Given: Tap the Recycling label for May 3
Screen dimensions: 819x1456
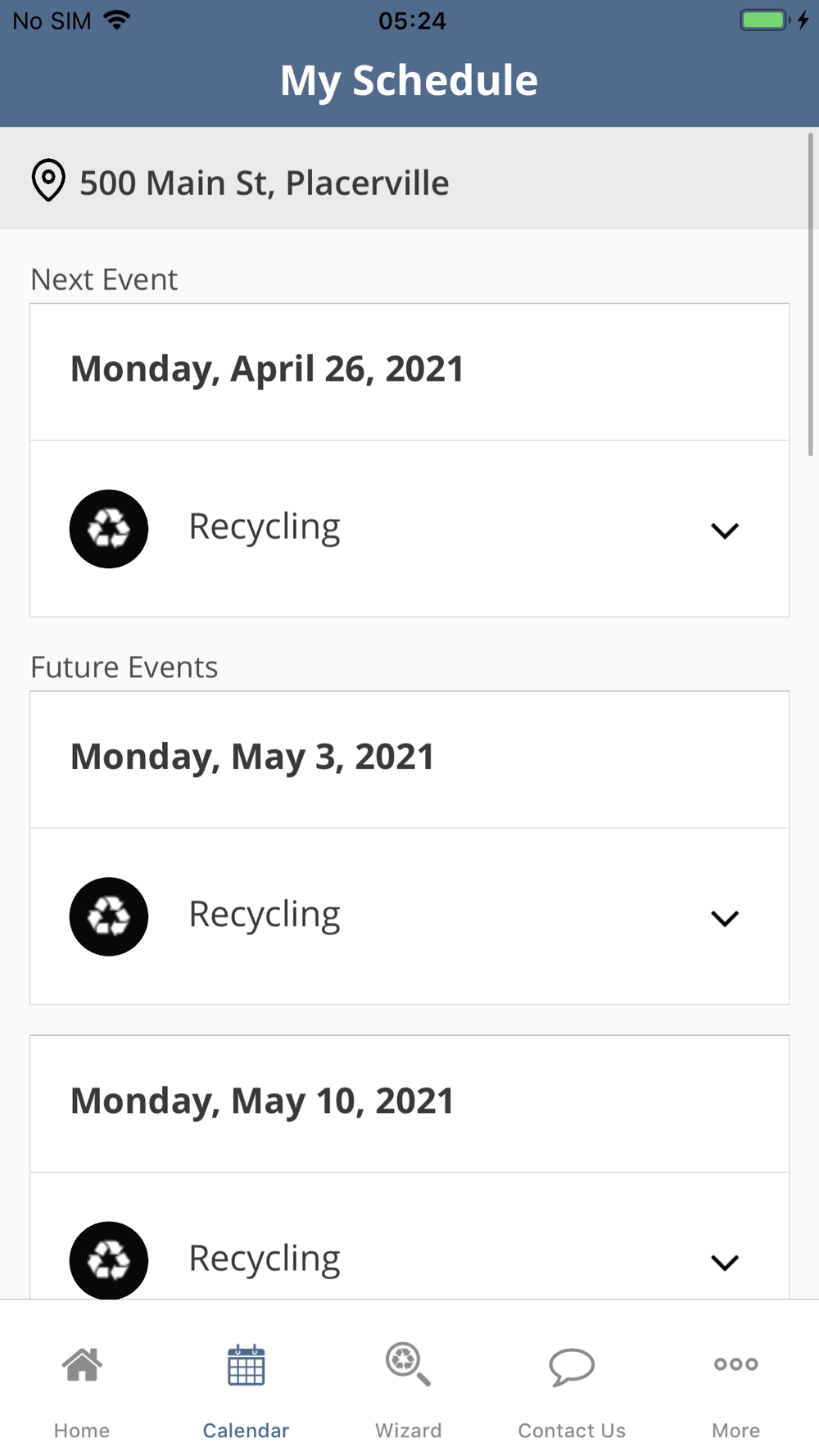Looking at the screenshot, I should click(x=265, y=915).
